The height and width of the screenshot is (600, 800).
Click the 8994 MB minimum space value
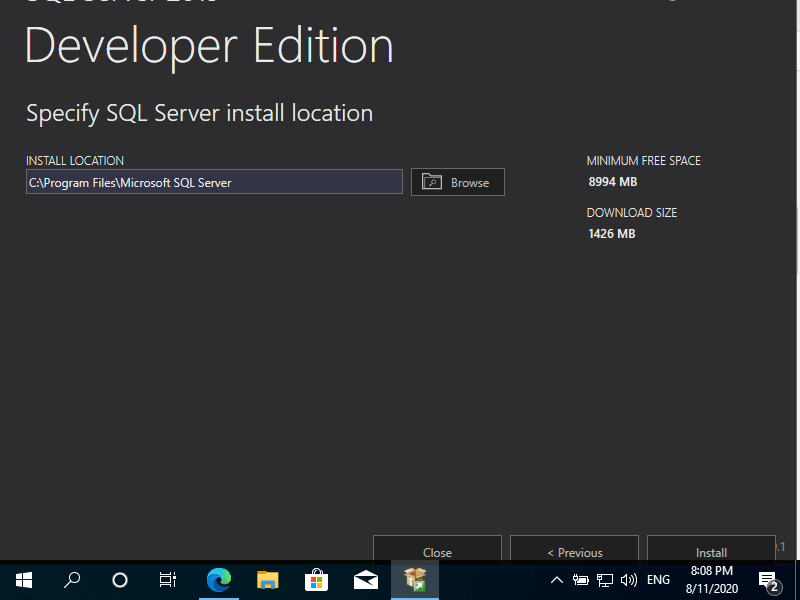(x=613, y=182)
